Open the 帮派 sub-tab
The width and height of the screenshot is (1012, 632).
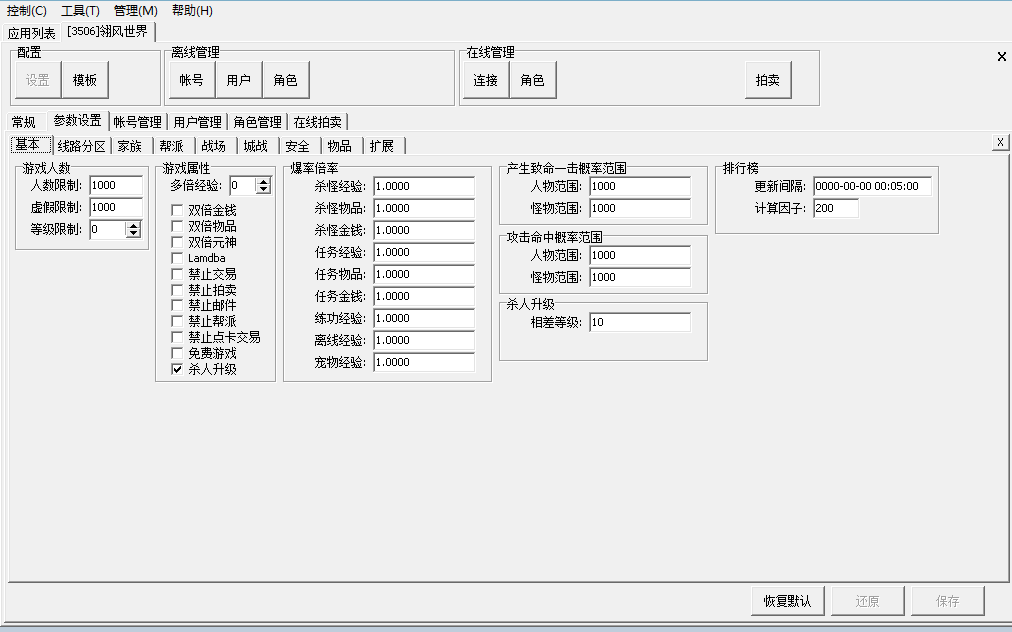click(172, 146)
